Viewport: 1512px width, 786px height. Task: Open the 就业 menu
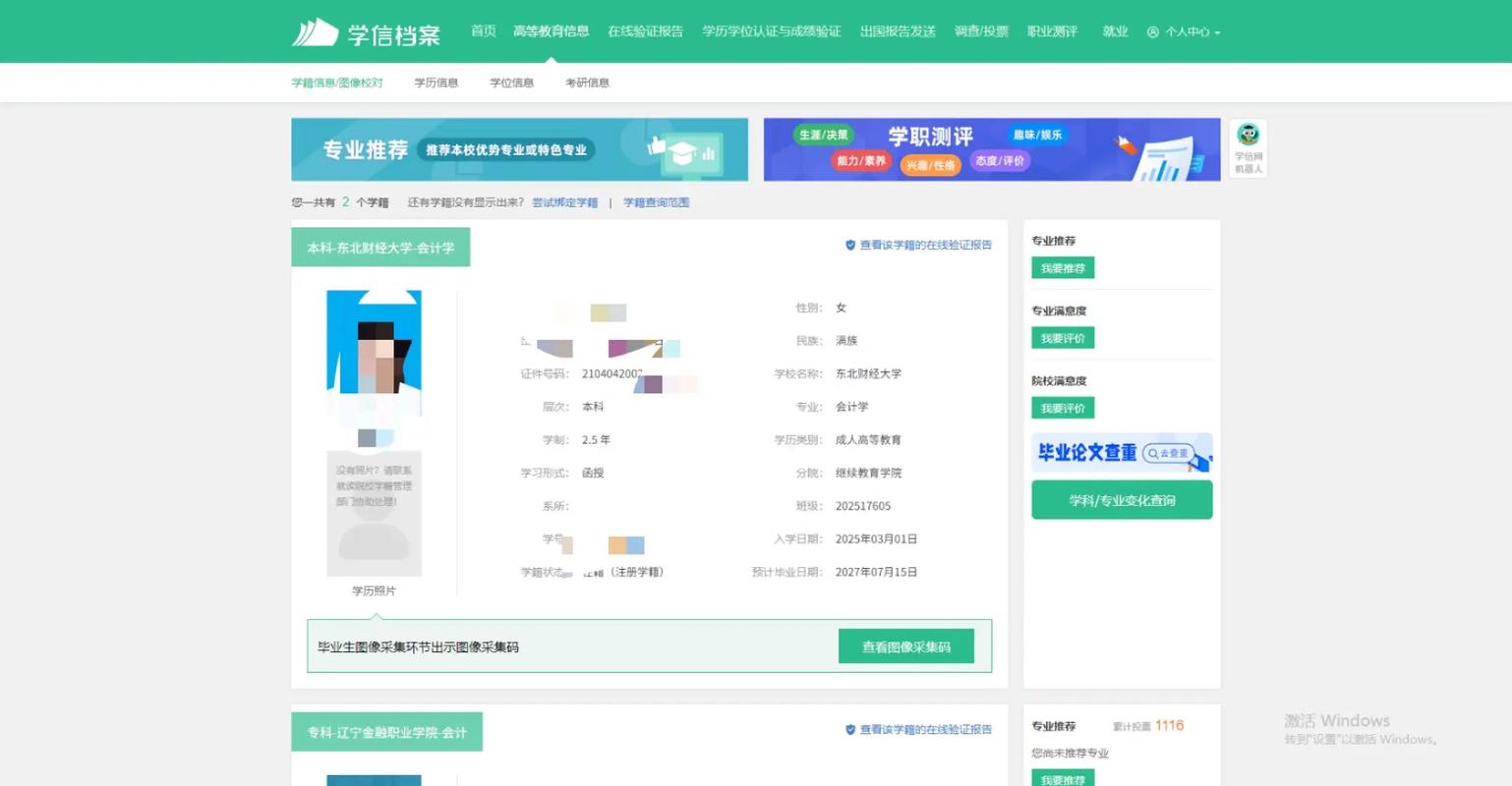point(1115,31)
